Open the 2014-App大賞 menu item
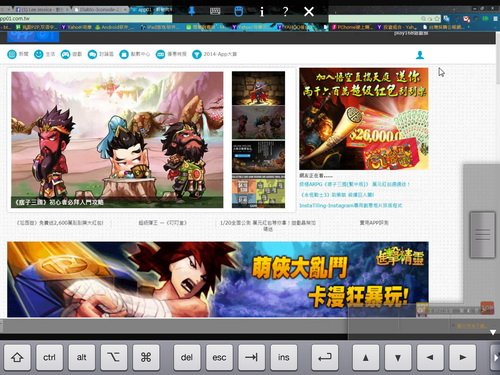500x375 pixels. click(215, 54)
